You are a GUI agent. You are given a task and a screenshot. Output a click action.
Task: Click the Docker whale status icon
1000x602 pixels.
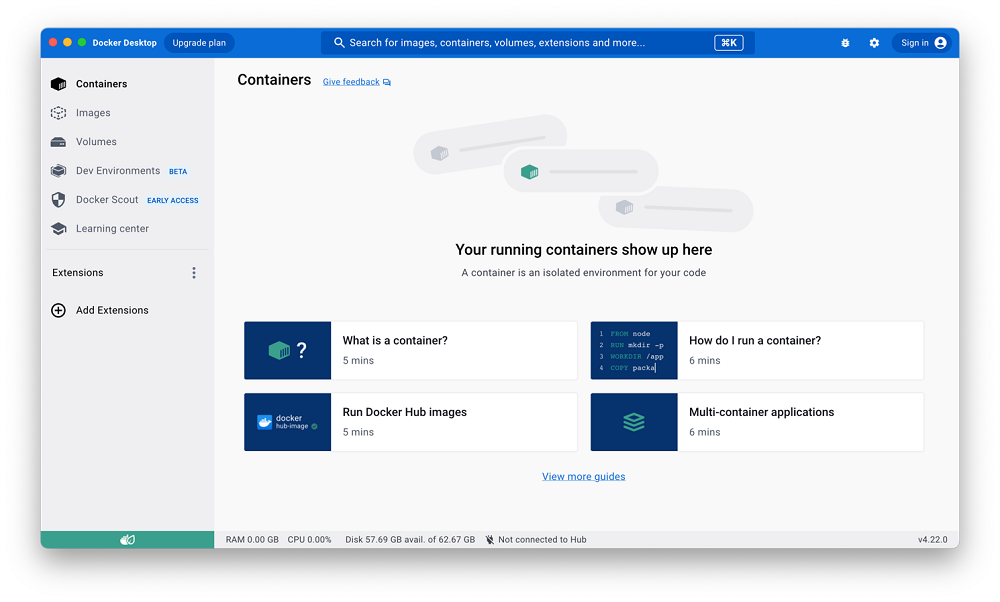(127, 540)
